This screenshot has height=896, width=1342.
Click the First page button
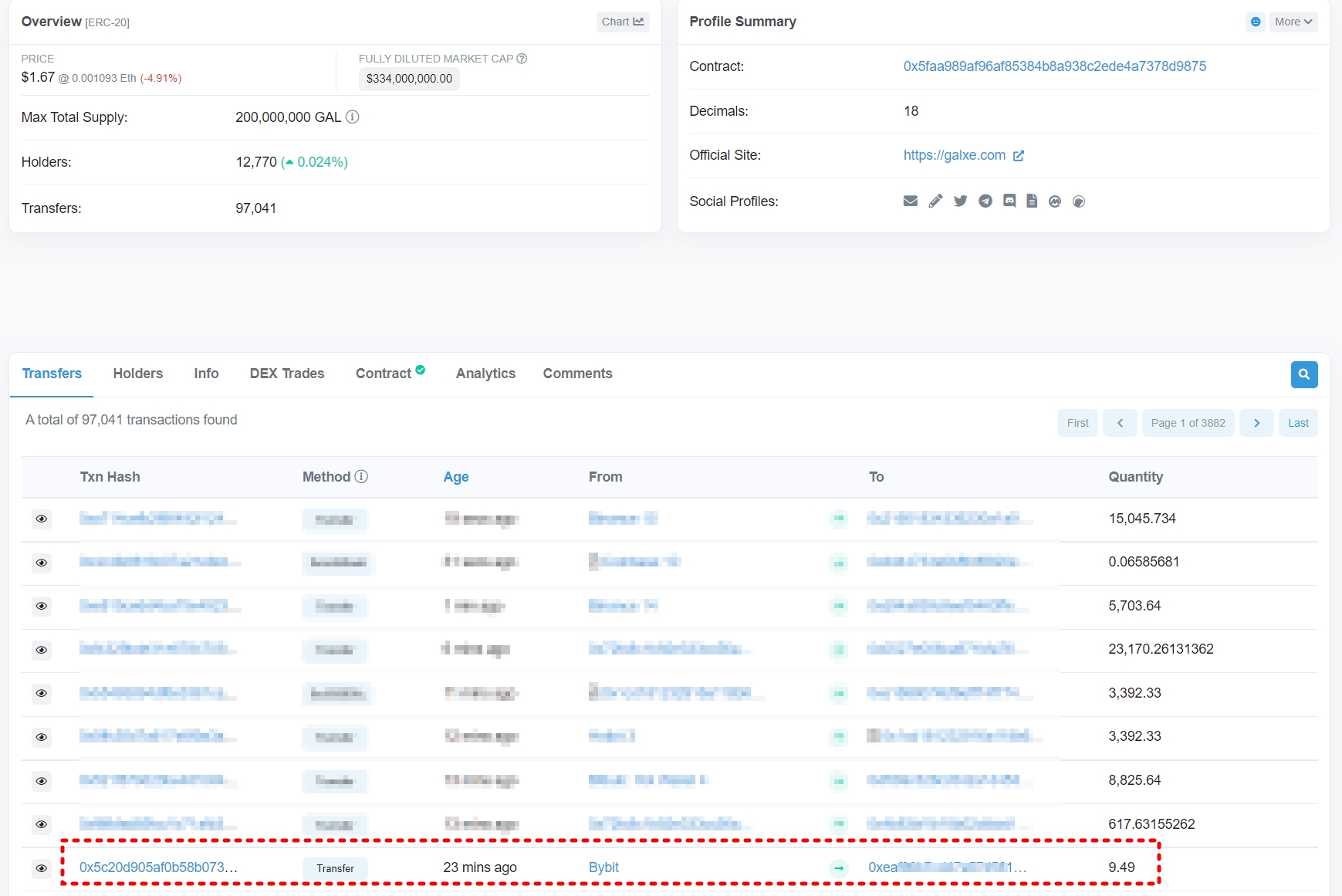(1077, 423)
